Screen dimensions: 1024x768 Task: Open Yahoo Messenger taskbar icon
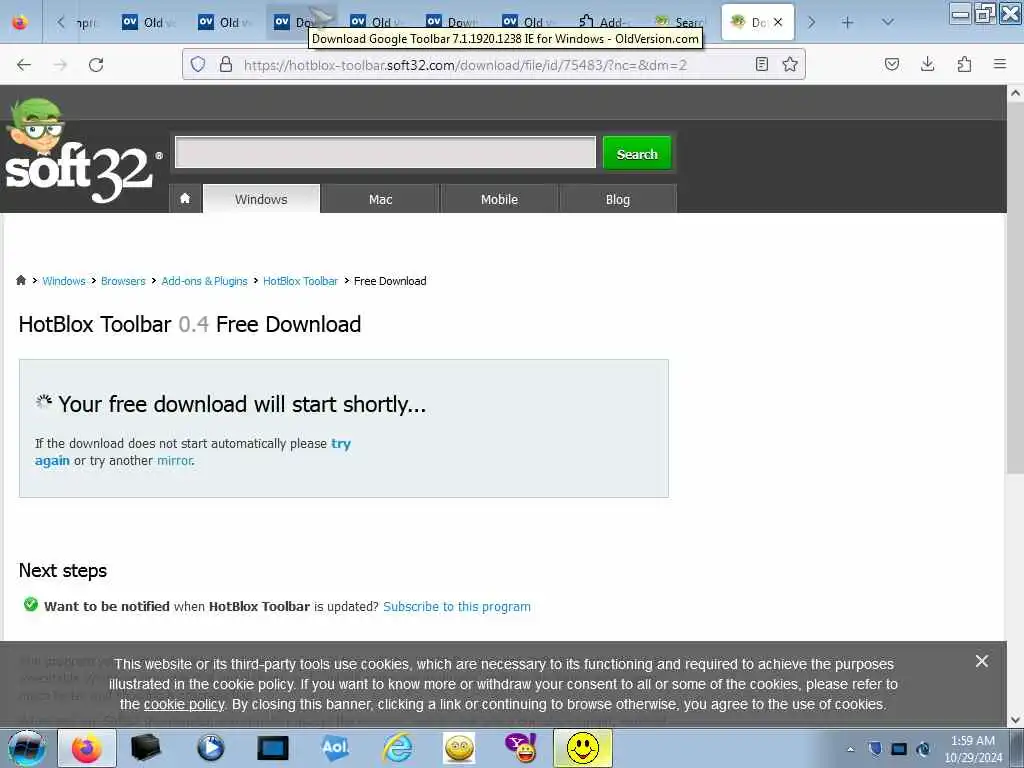(x=520, y=748)
